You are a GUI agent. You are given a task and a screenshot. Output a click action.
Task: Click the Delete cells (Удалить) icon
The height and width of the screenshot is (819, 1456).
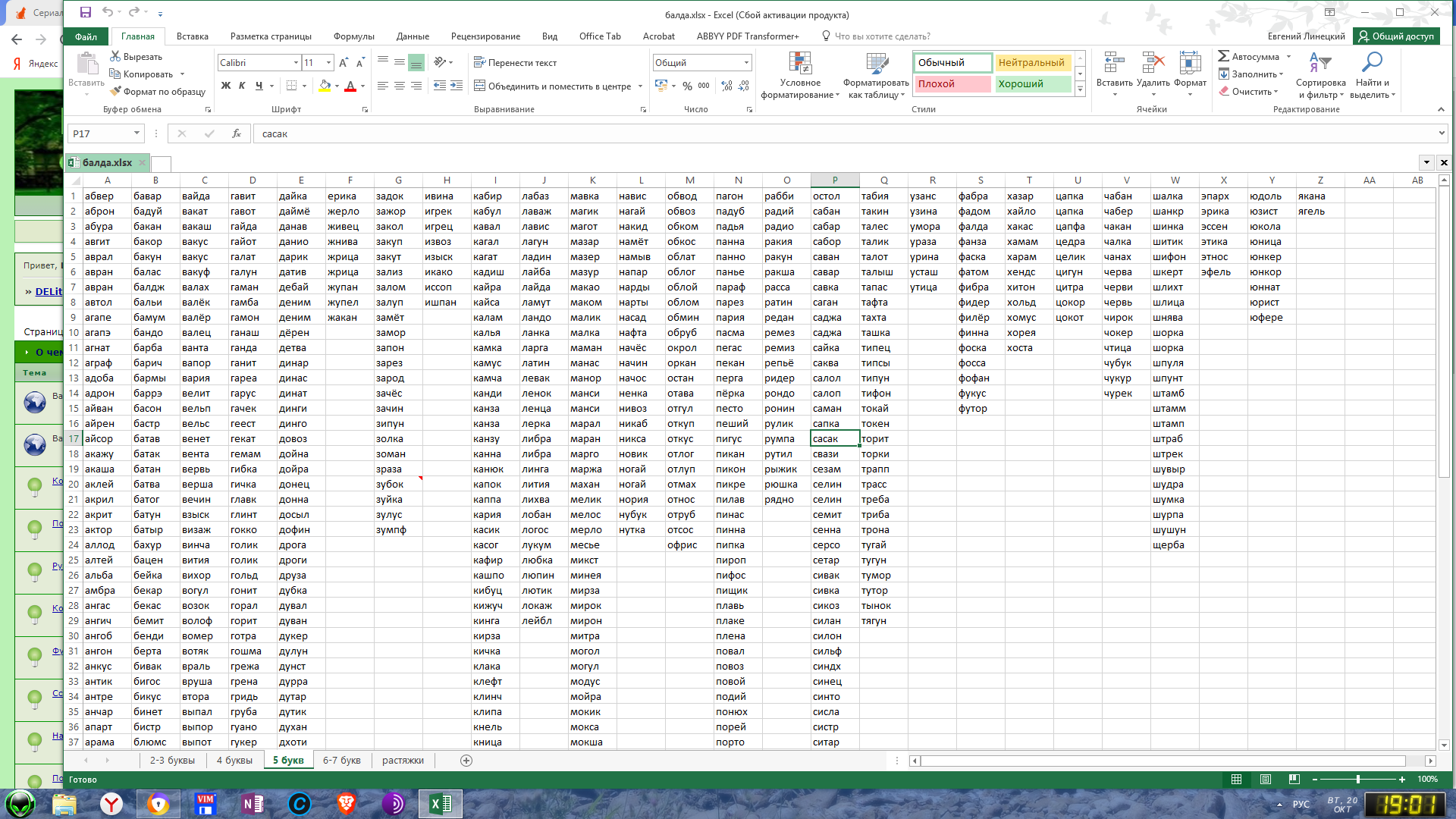point(1153,64)
